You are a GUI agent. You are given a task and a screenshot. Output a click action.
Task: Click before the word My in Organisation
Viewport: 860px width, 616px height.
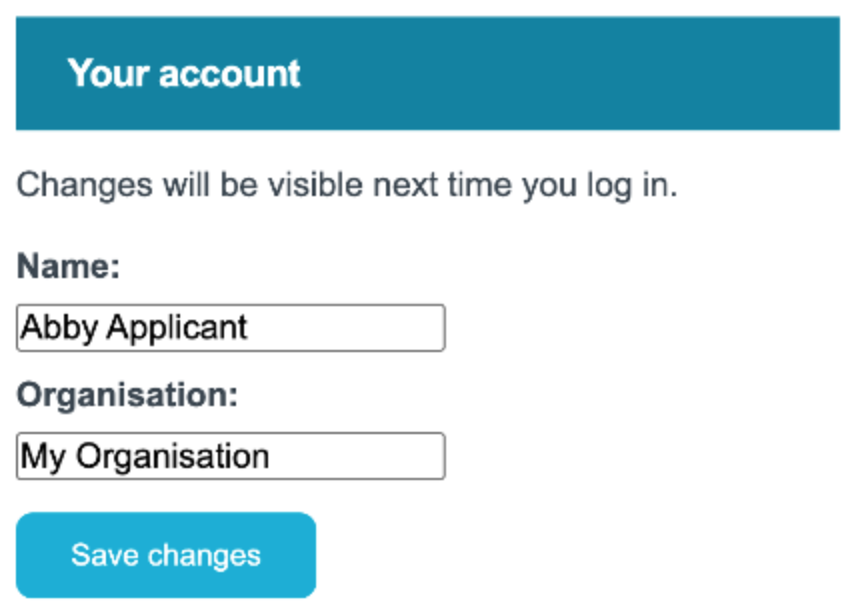point(20,456)
